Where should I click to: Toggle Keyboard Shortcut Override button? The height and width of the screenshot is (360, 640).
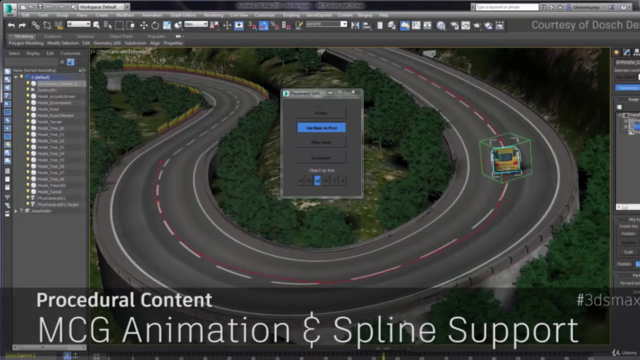coord(239,26)
